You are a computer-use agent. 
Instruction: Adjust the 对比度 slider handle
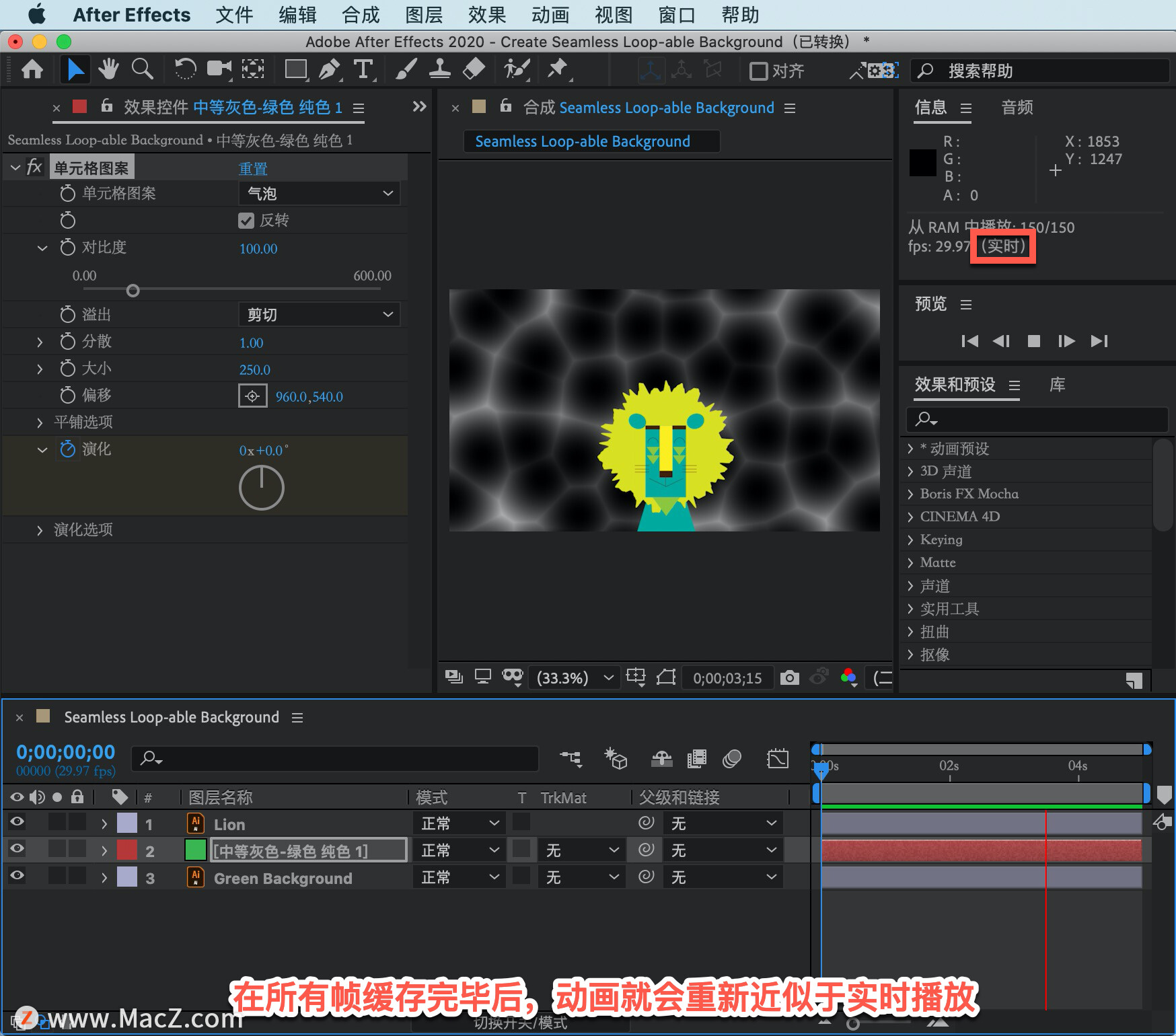point(133,290)
